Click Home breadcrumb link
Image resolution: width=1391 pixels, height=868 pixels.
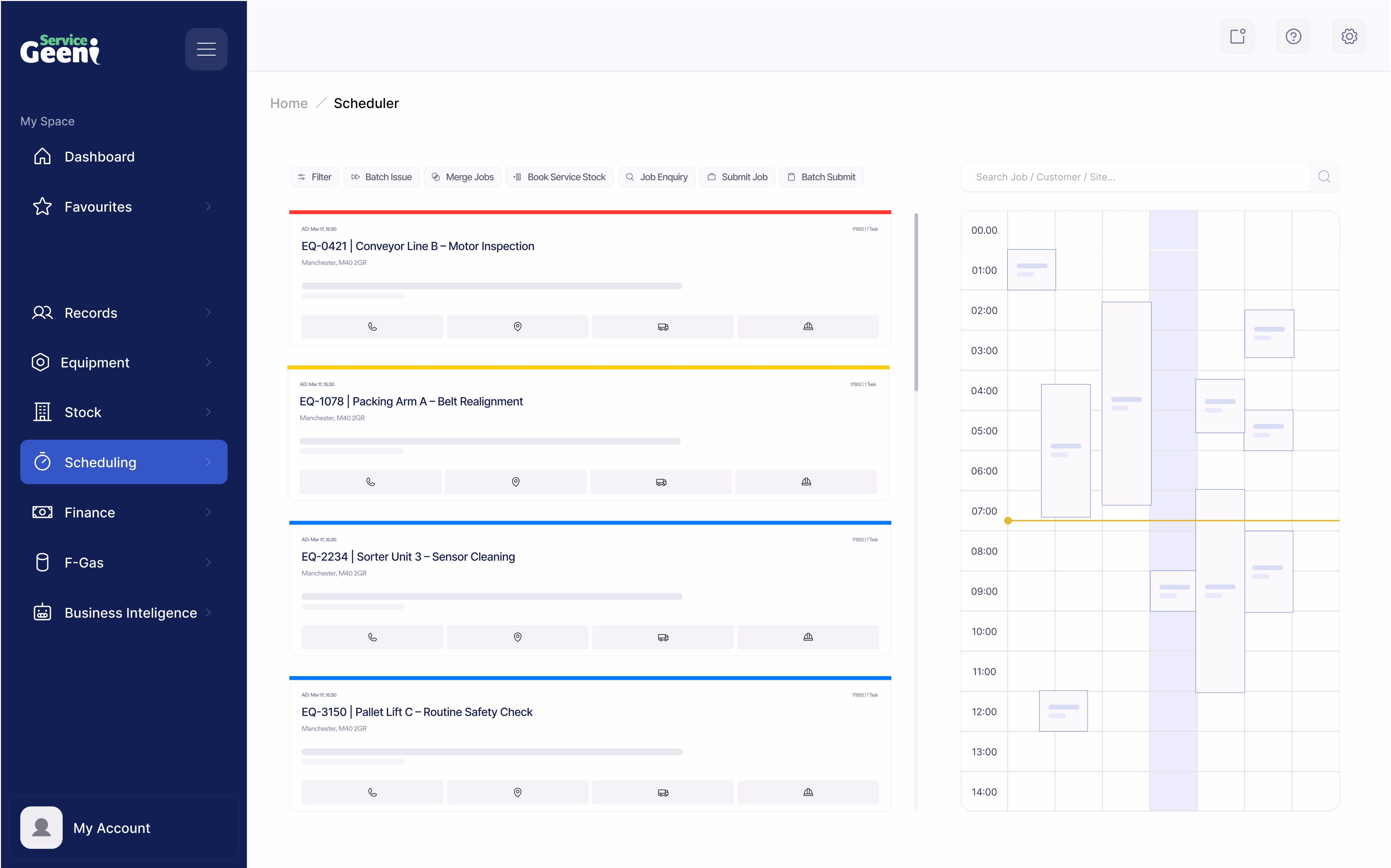point(289,103)
